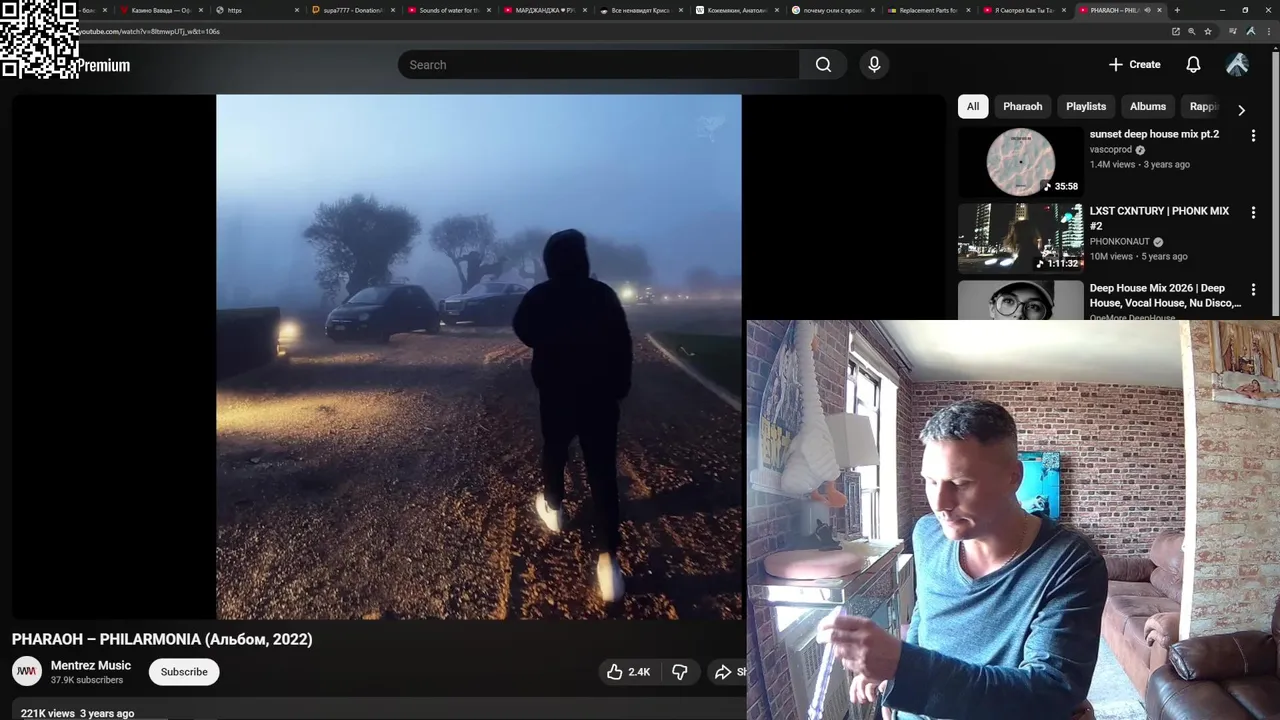Switch to the https tab
The width and height of the screenshot is (1280, 720).
point(255,10)
